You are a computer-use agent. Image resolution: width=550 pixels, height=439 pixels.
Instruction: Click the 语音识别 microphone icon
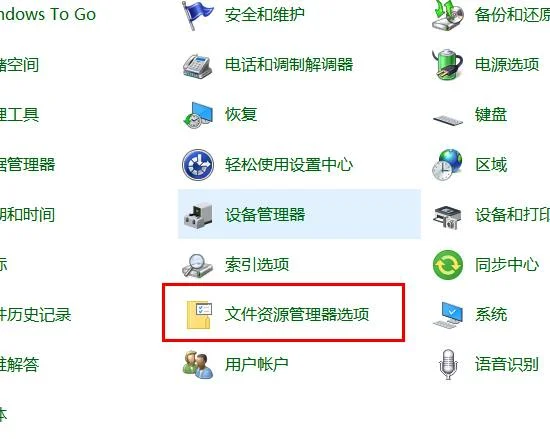coord(448,365)
